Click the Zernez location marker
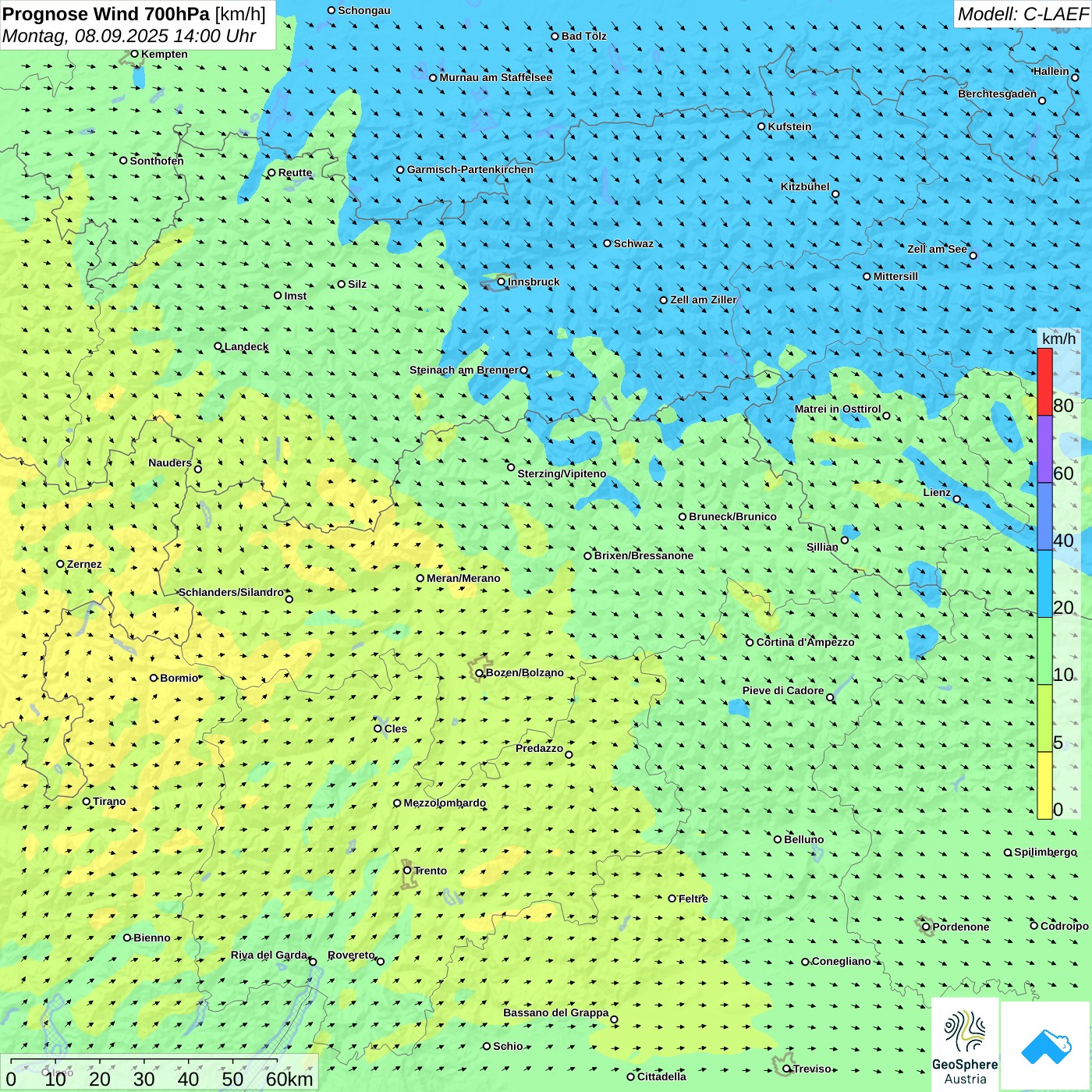The width and height of the screenshot is (1092, 1092). (x=60, y=564)
